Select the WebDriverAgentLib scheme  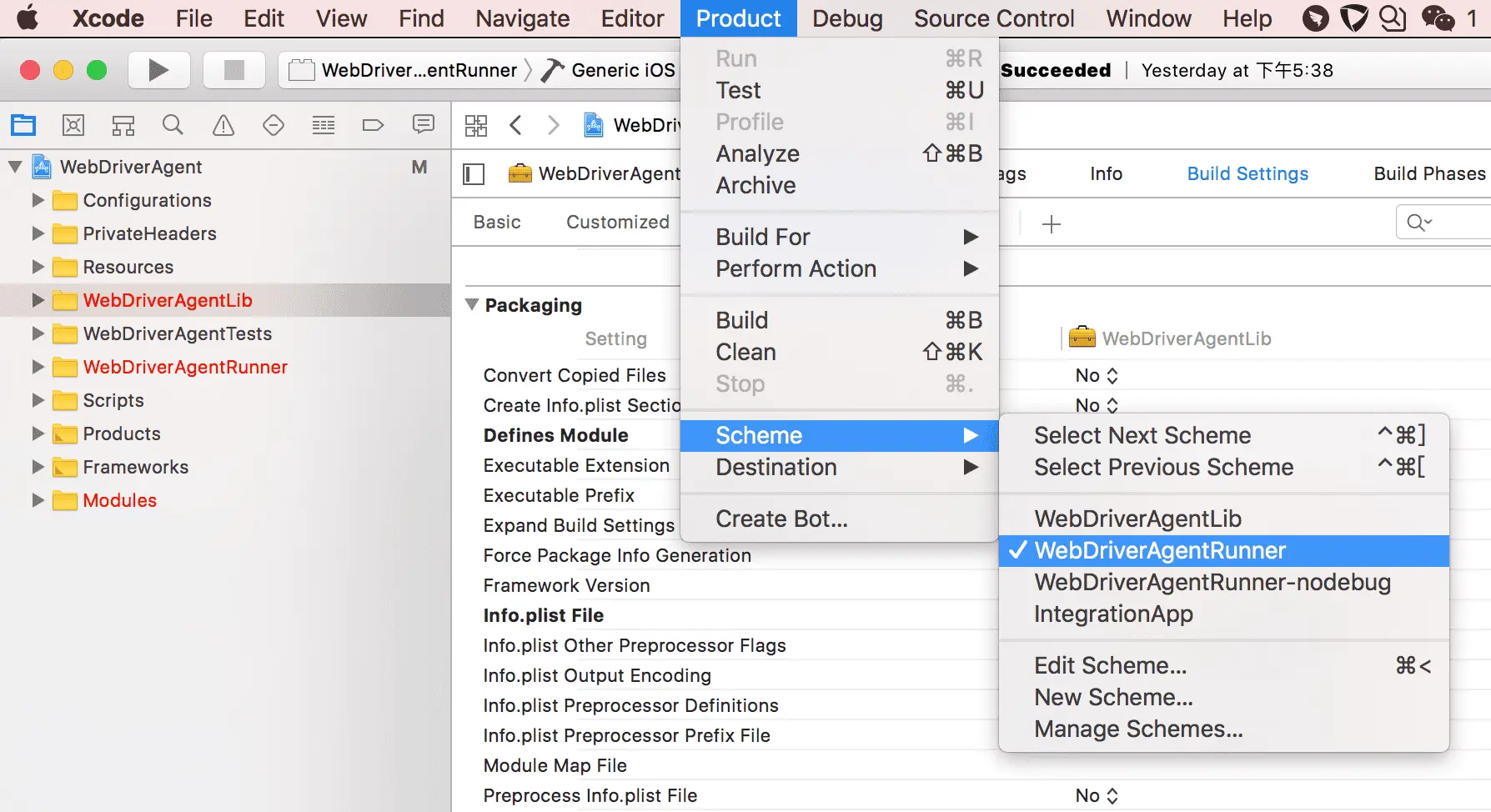[x=1224, y=519]
